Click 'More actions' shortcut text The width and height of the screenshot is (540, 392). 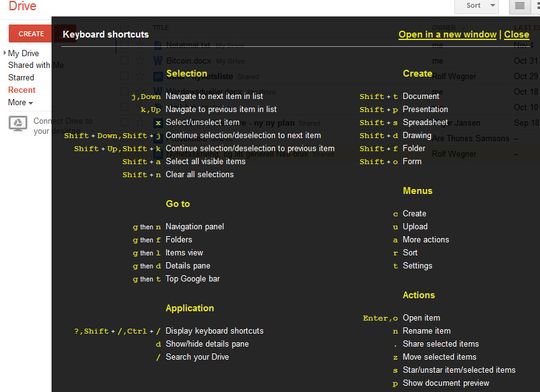[x=426, y=240]
